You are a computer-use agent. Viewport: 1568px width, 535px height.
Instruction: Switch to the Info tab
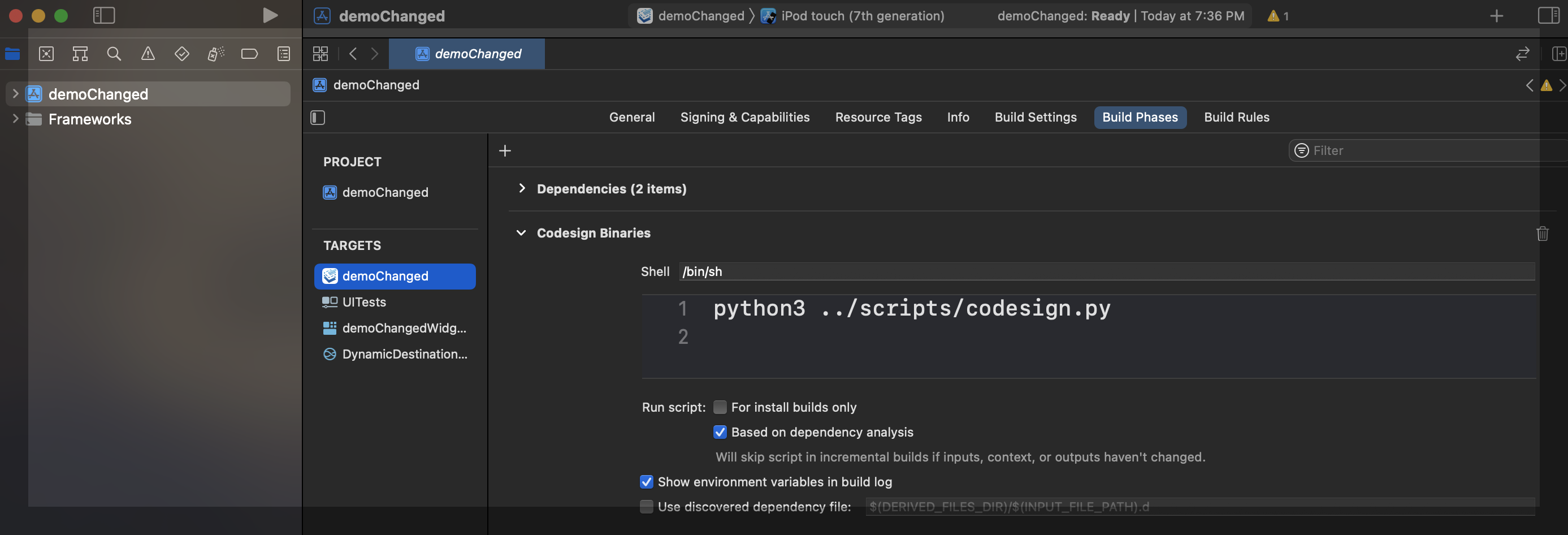coord(958,117)
